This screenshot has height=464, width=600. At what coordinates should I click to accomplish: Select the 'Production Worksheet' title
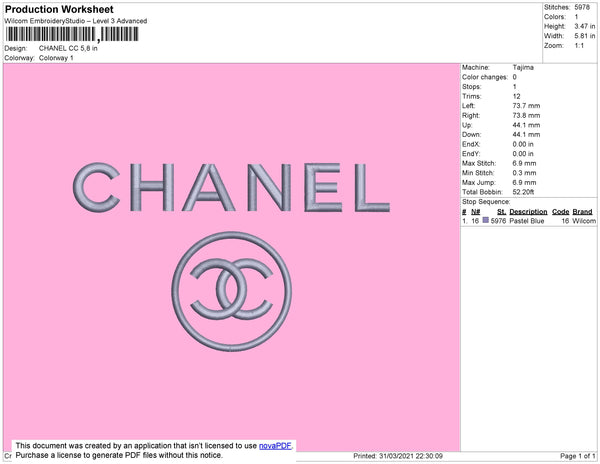coord(59,9)
